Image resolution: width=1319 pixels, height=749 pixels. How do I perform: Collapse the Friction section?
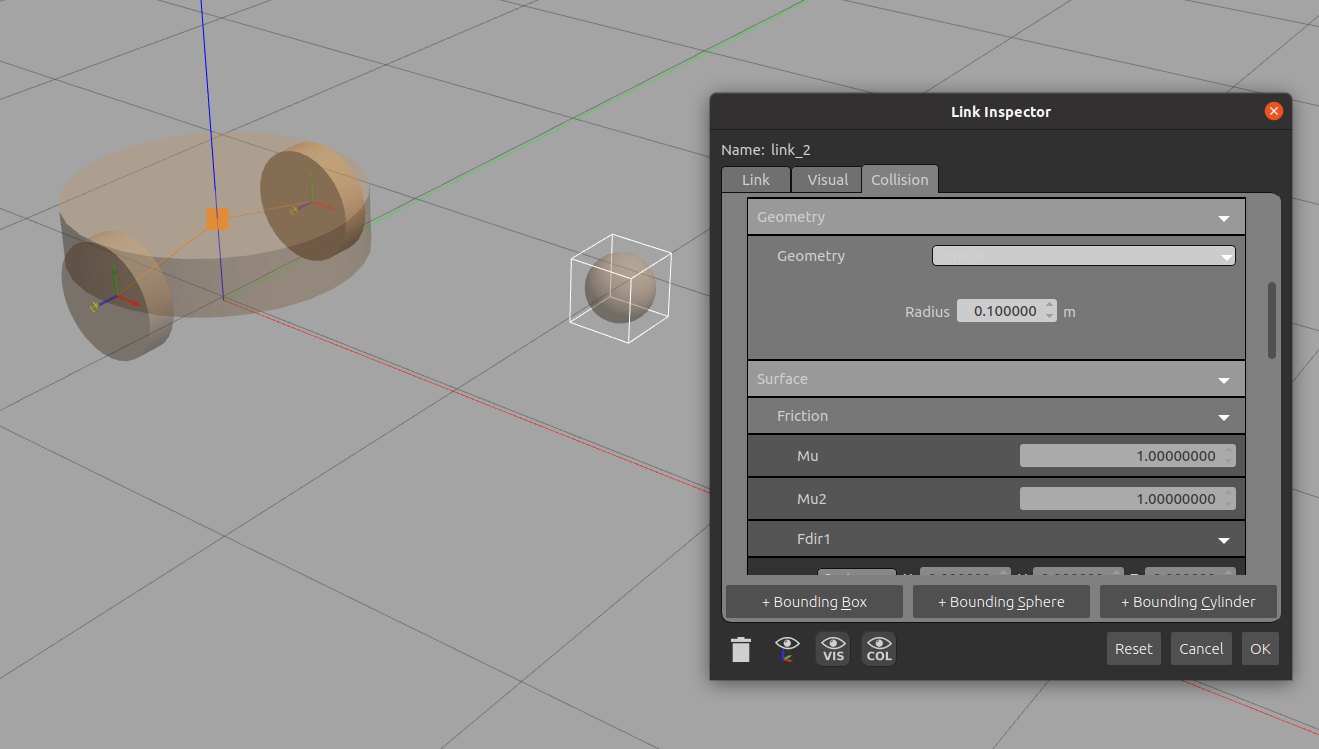click(1223, 417)
